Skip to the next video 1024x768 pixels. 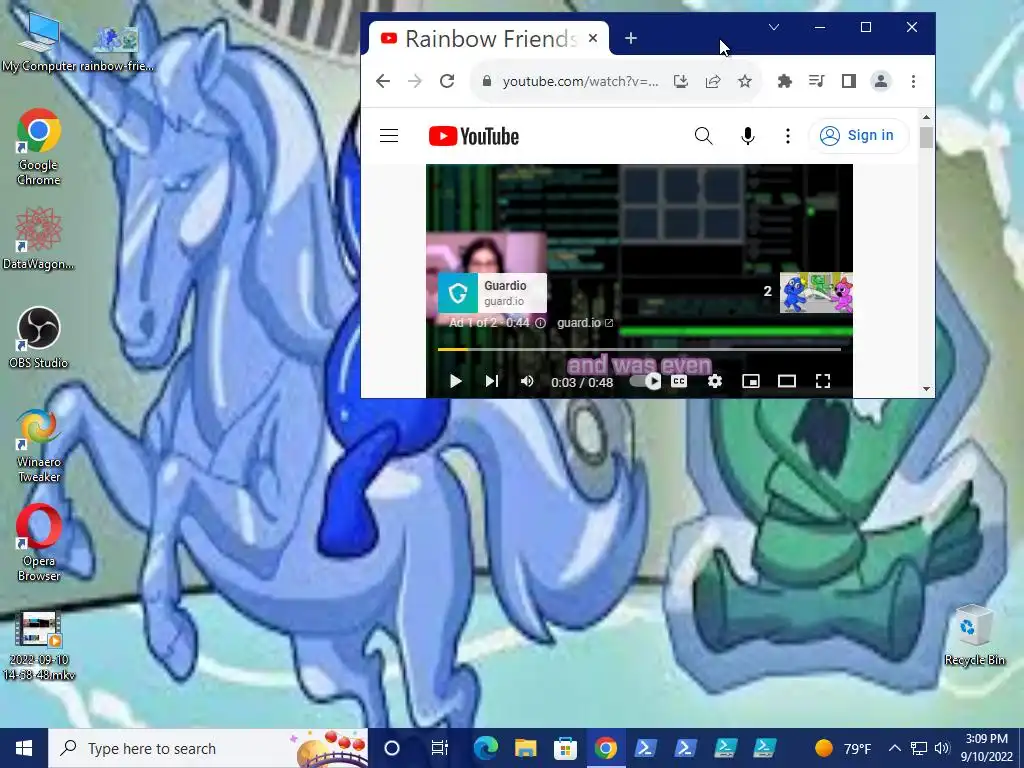492,381
